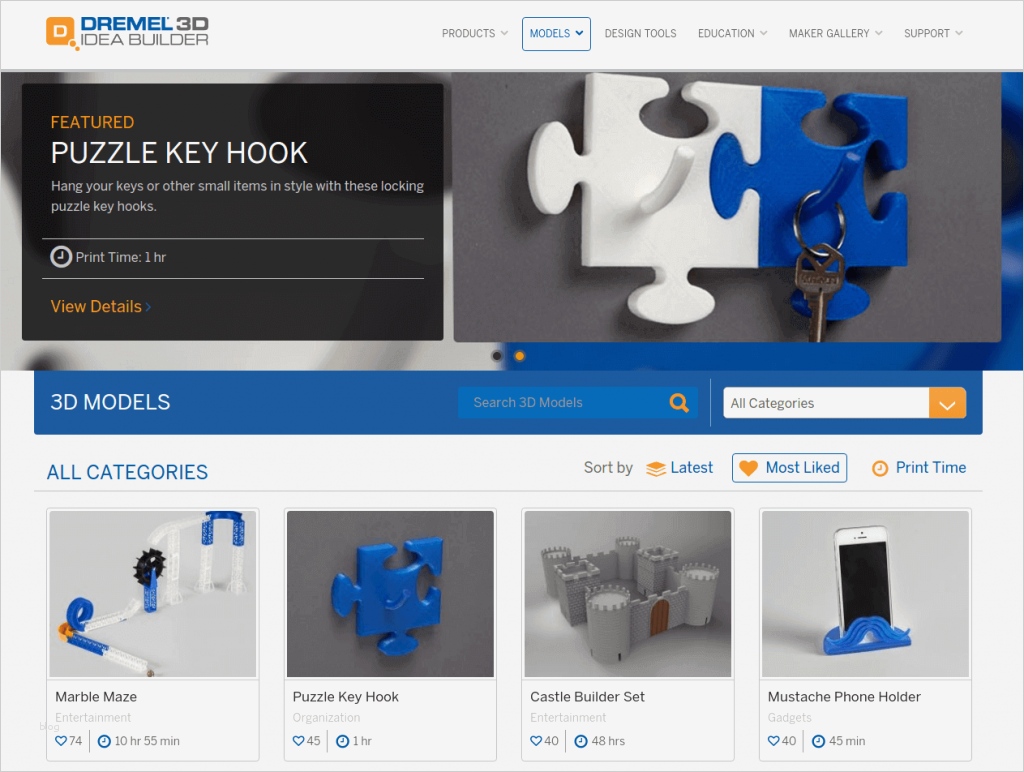Select the second orange carousel dot

[520, 356]
